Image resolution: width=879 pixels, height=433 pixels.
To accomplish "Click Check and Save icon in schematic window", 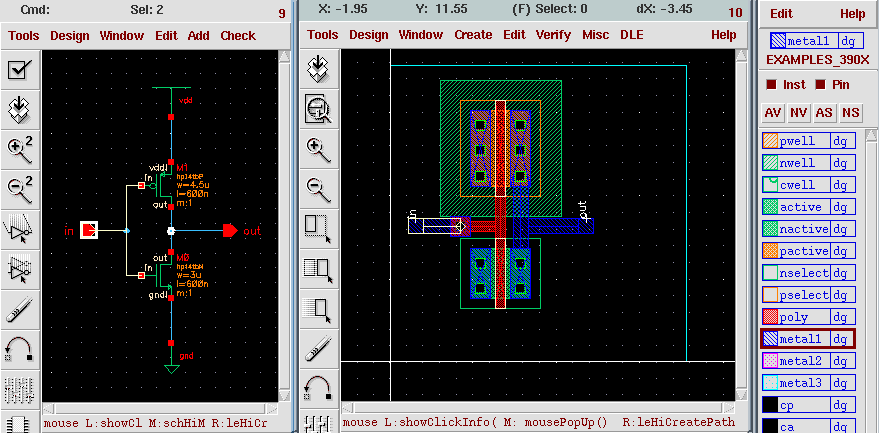I will click(20, 70).
